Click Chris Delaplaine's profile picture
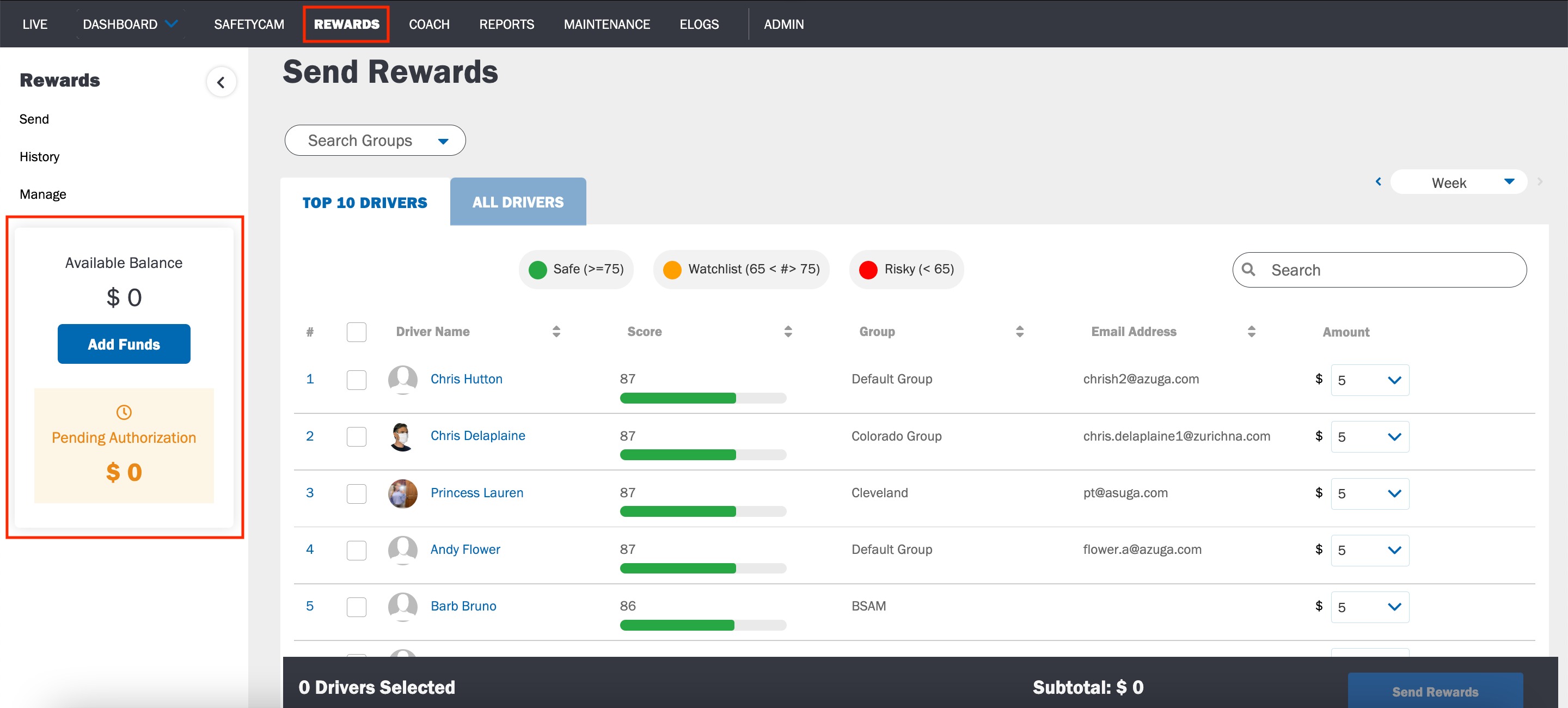 click(402, 436)
